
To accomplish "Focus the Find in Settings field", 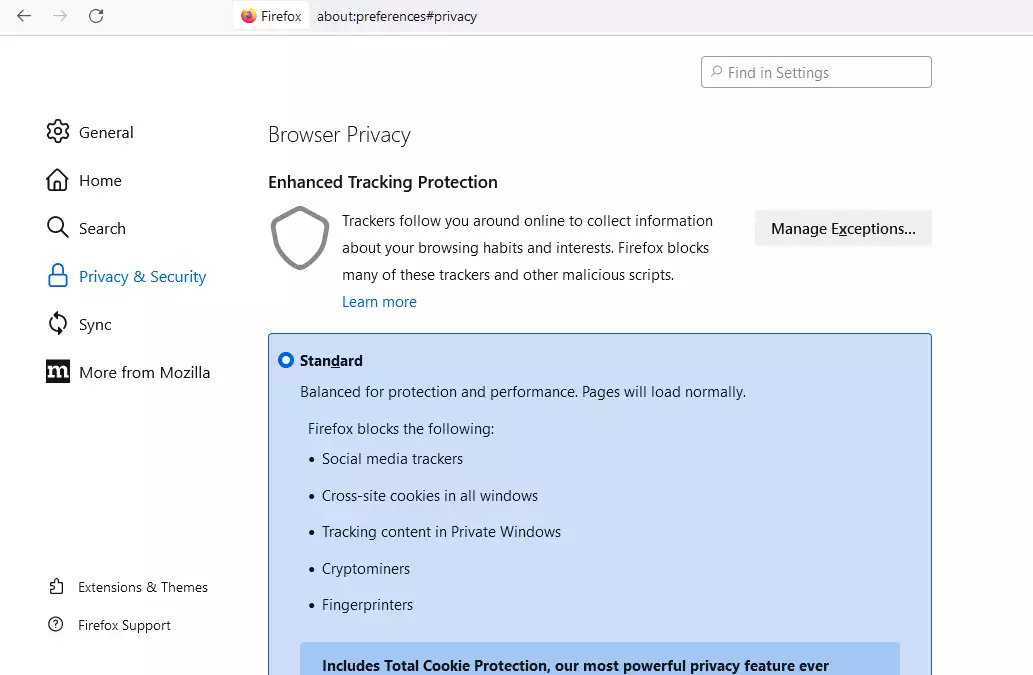I will pos(816,72).
